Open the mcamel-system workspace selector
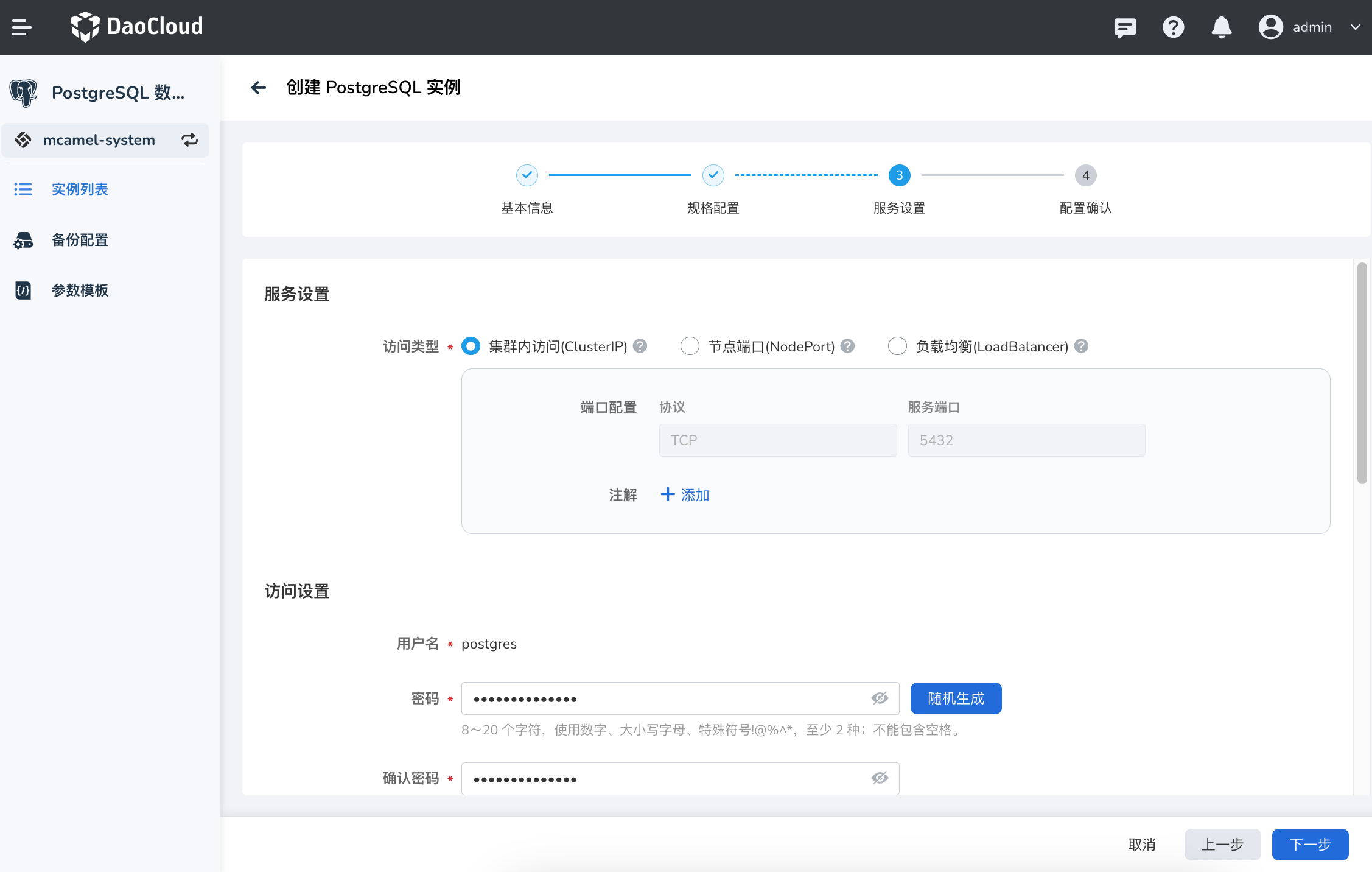This screenshot has height=872, width=1372. (99, 140)
